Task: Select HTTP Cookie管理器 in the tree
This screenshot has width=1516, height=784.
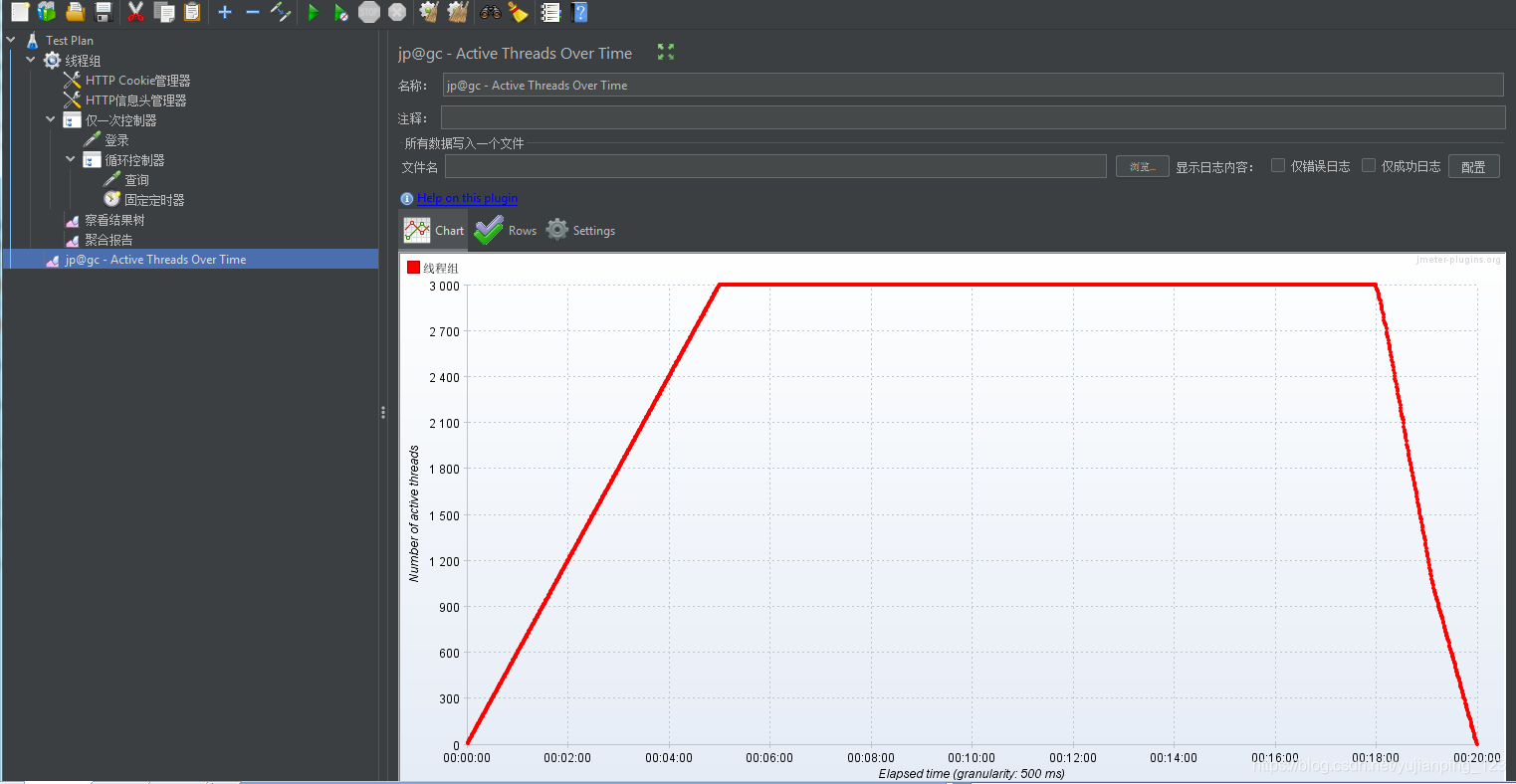Action: point(137,81)
